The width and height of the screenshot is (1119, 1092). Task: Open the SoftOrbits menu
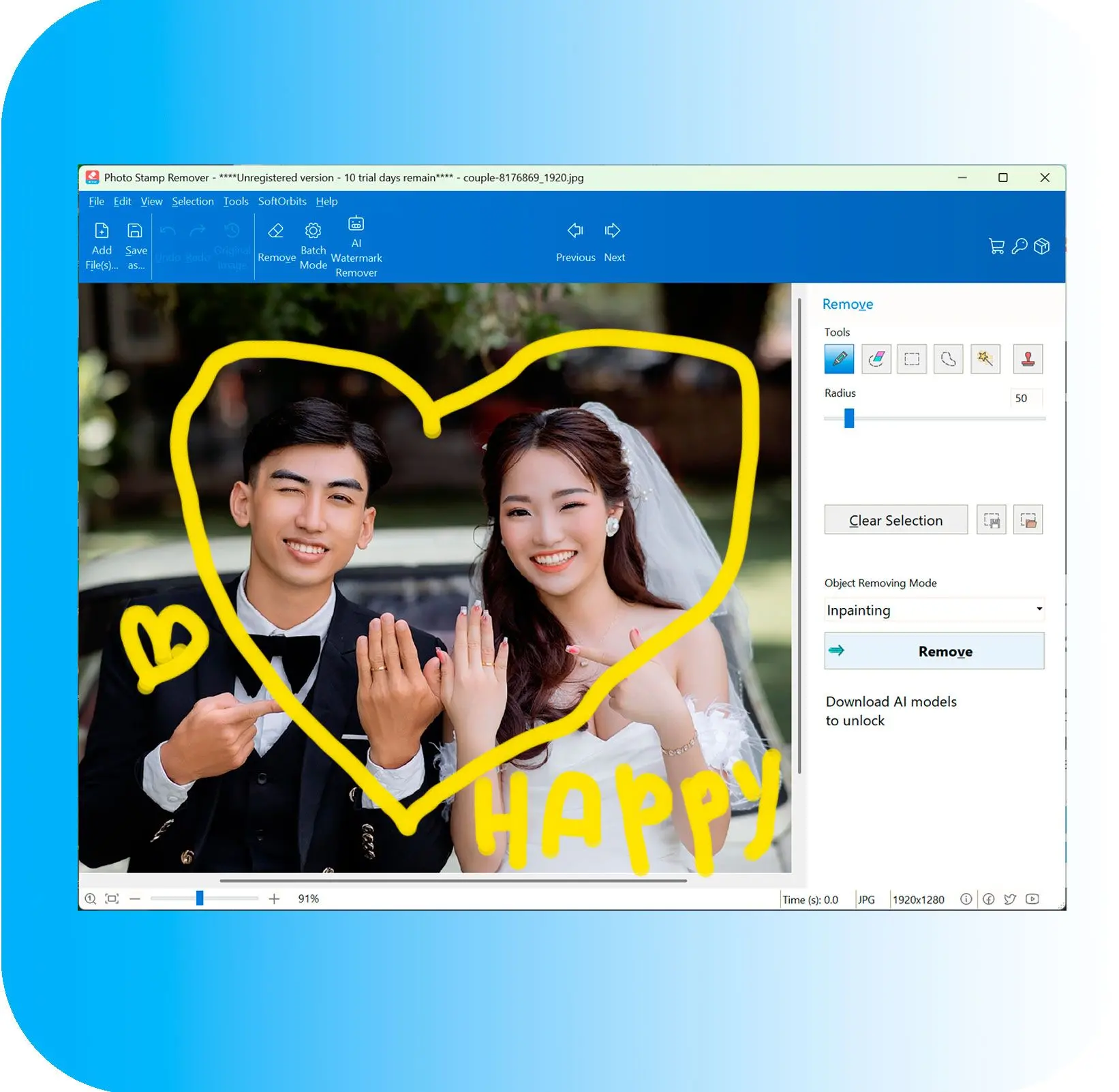282,201
